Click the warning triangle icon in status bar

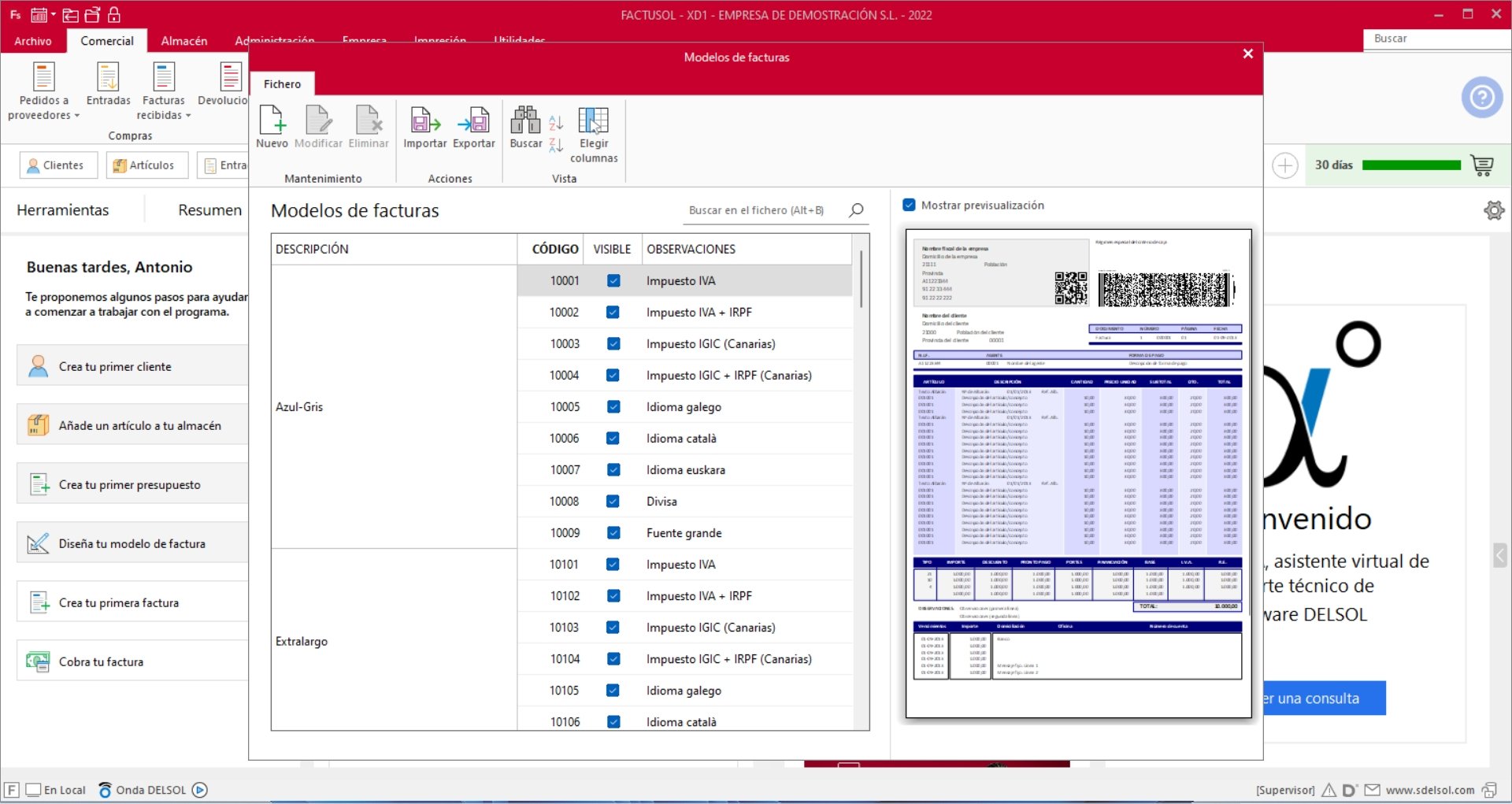coord(1329,790)
